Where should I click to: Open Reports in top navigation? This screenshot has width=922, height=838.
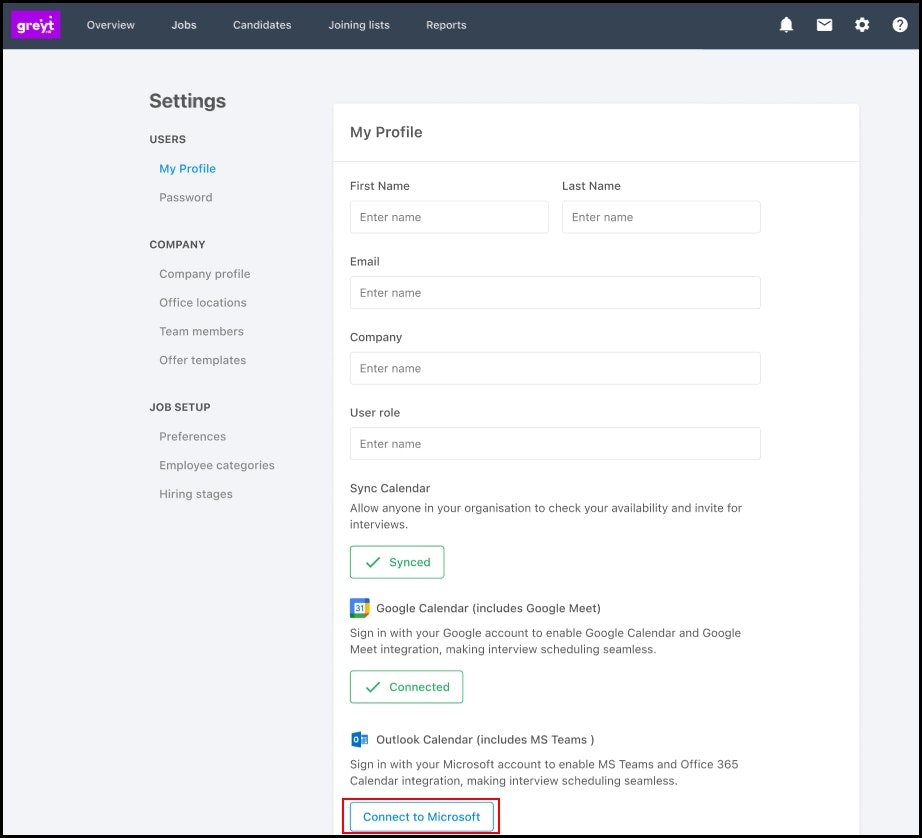(446, 25)
